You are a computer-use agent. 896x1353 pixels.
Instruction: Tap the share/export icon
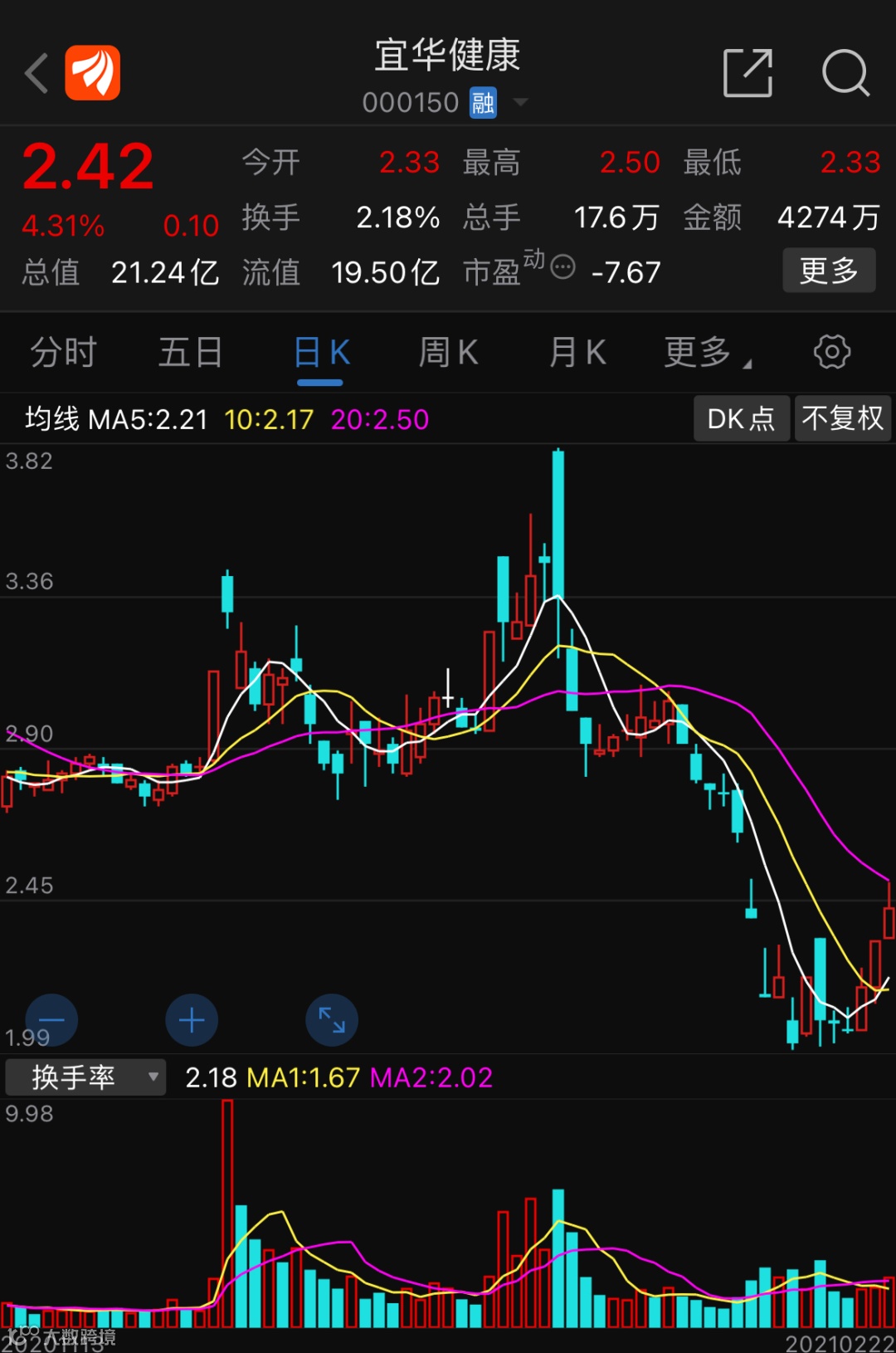(747, 73)
